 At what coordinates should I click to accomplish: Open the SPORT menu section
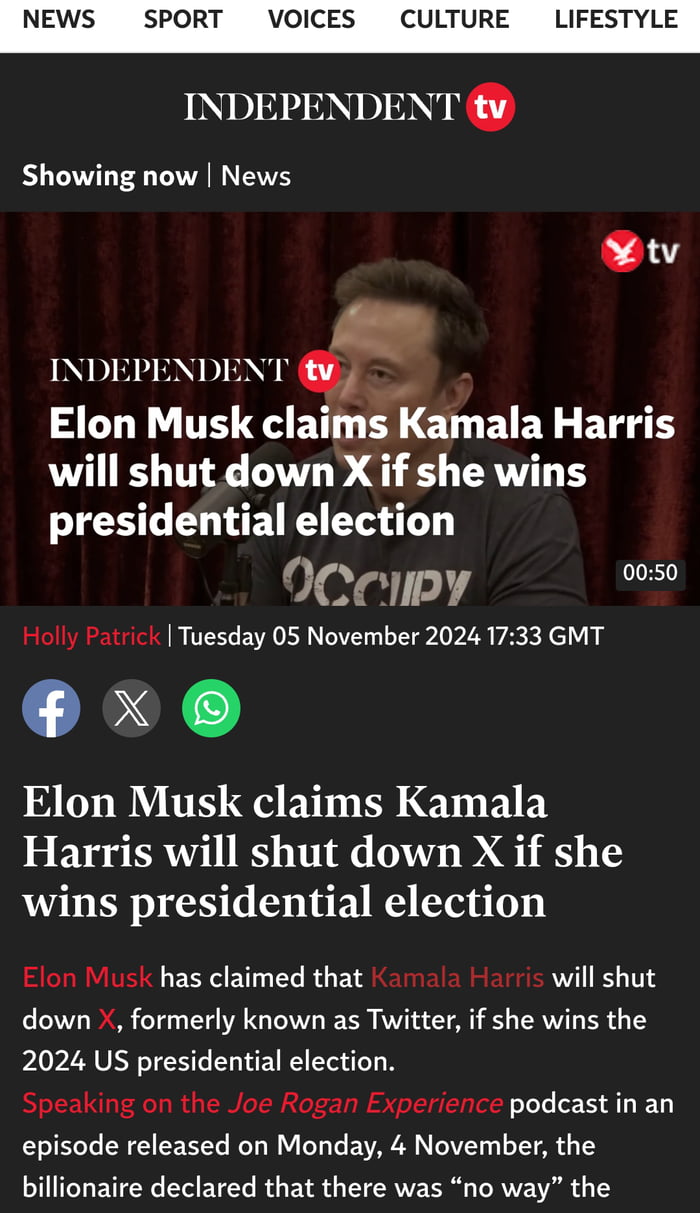(x=183, y=19)
